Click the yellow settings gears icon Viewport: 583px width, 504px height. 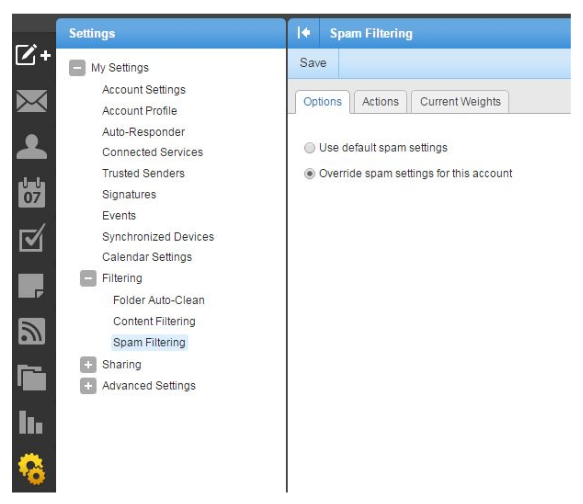32,469
